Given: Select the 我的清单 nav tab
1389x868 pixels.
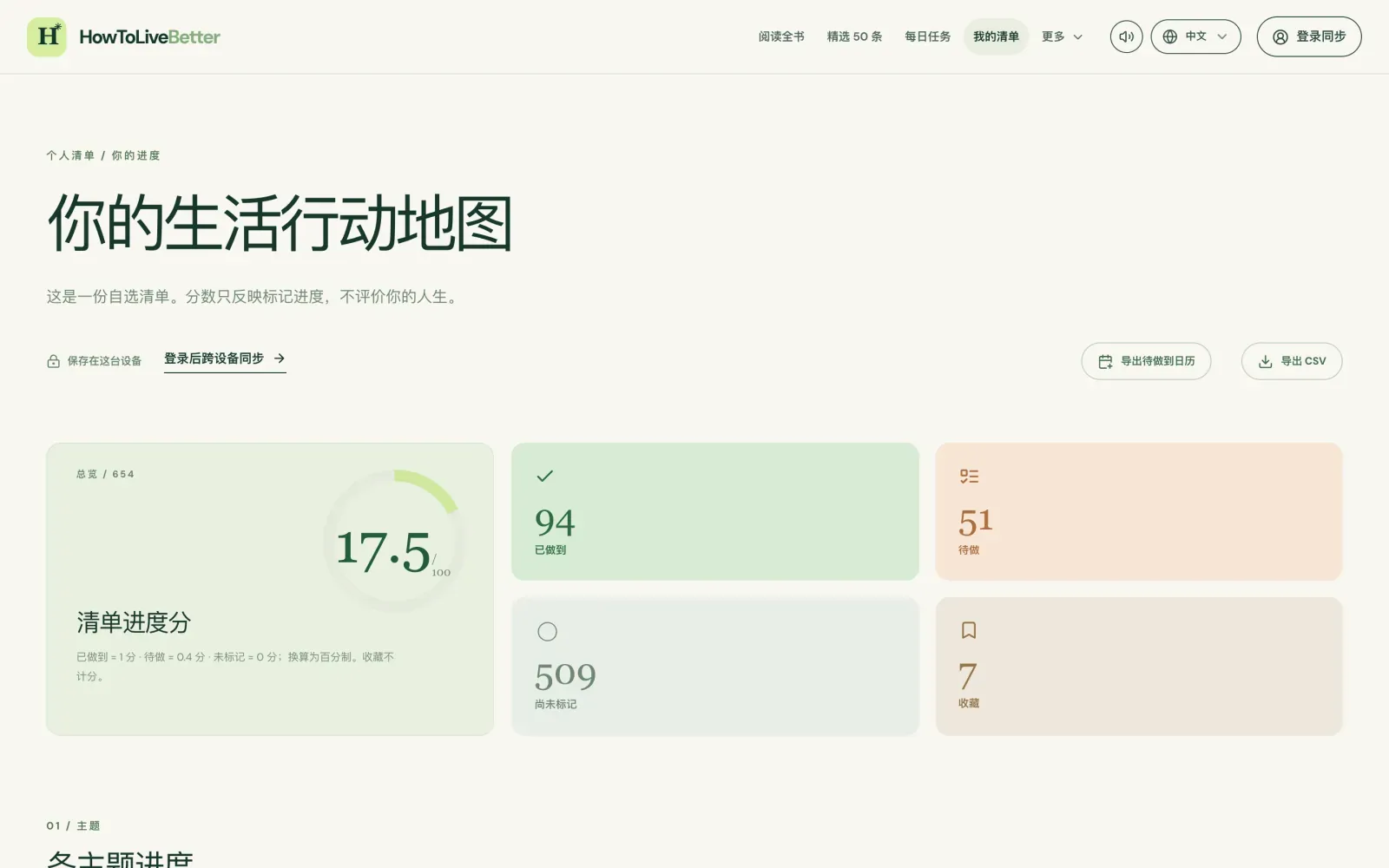Looking at the screenshot, I should [996, 36].
